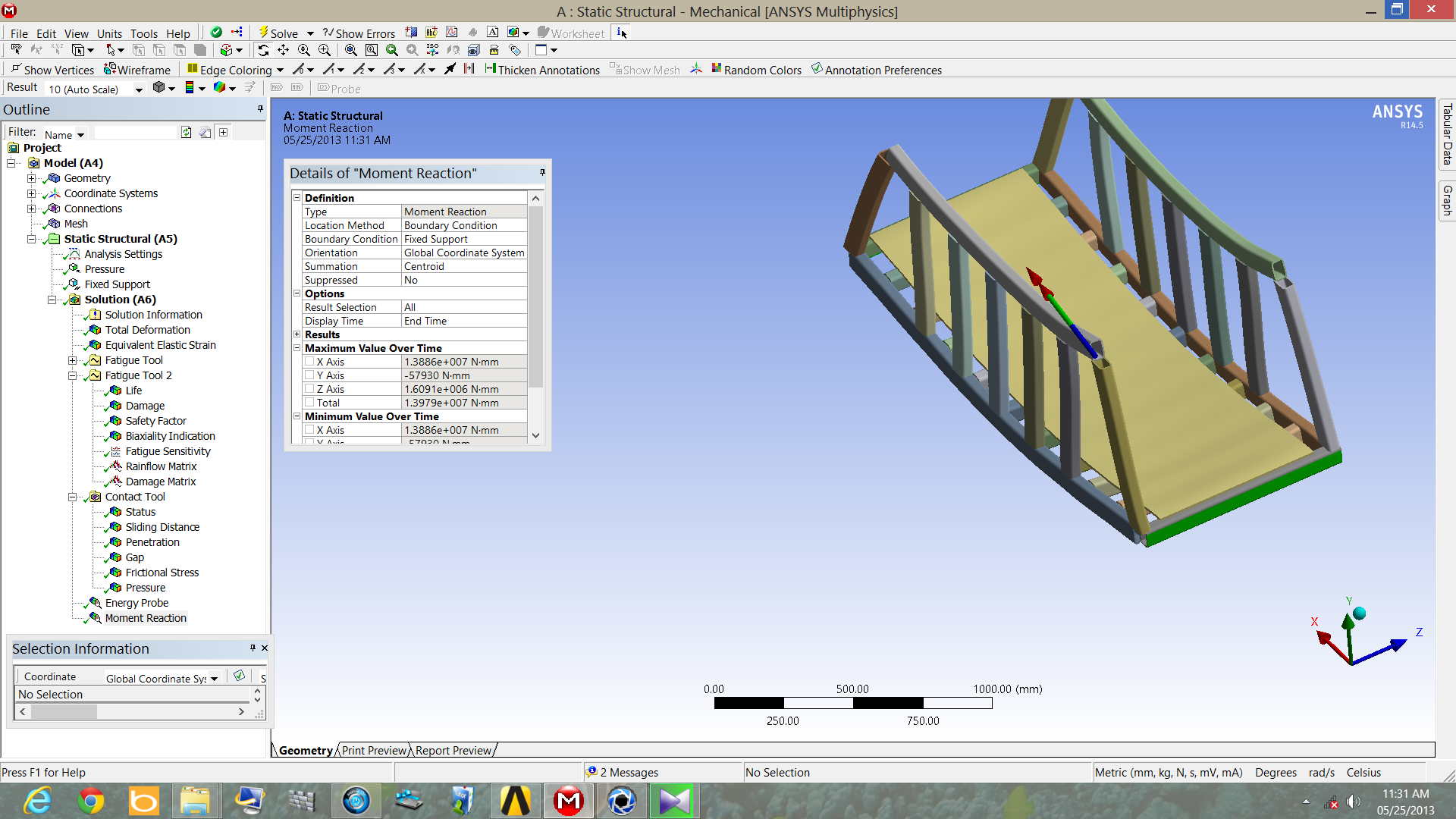Screen dimensions: 1456x819
Task: Toggle Wireframe display mode
Action: (x=137, y=69)
